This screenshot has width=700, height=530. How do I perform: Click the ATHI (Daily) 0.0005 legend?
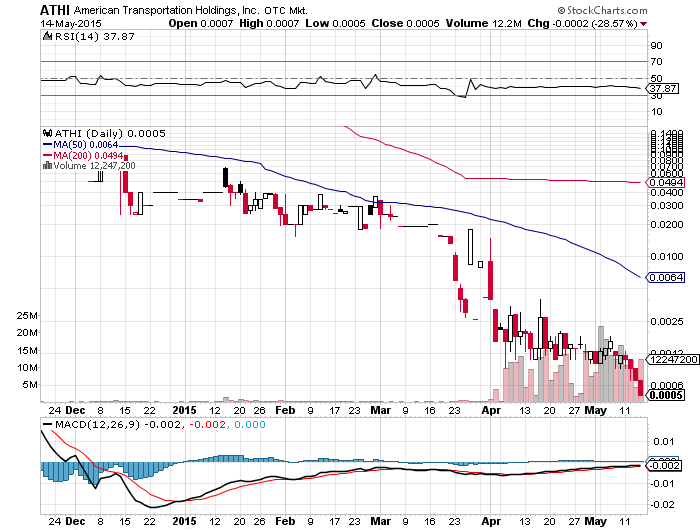coord(110,133)
